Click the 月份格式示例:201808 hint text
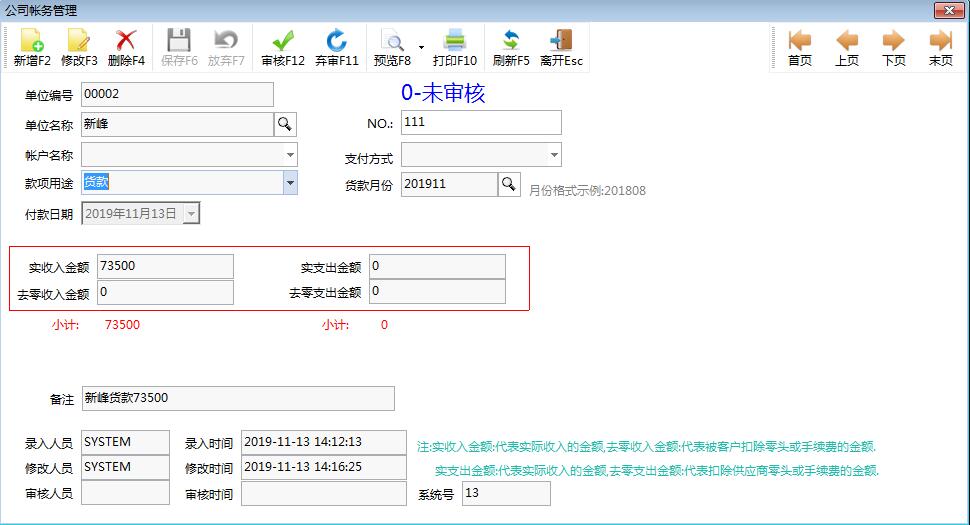Image resolution: width=970 pixels, height=525 pixels. (587, 190)
